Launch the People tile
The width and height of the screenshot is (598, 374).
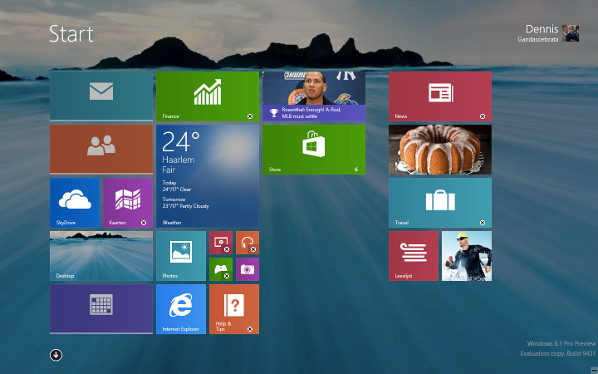point(101,149)
